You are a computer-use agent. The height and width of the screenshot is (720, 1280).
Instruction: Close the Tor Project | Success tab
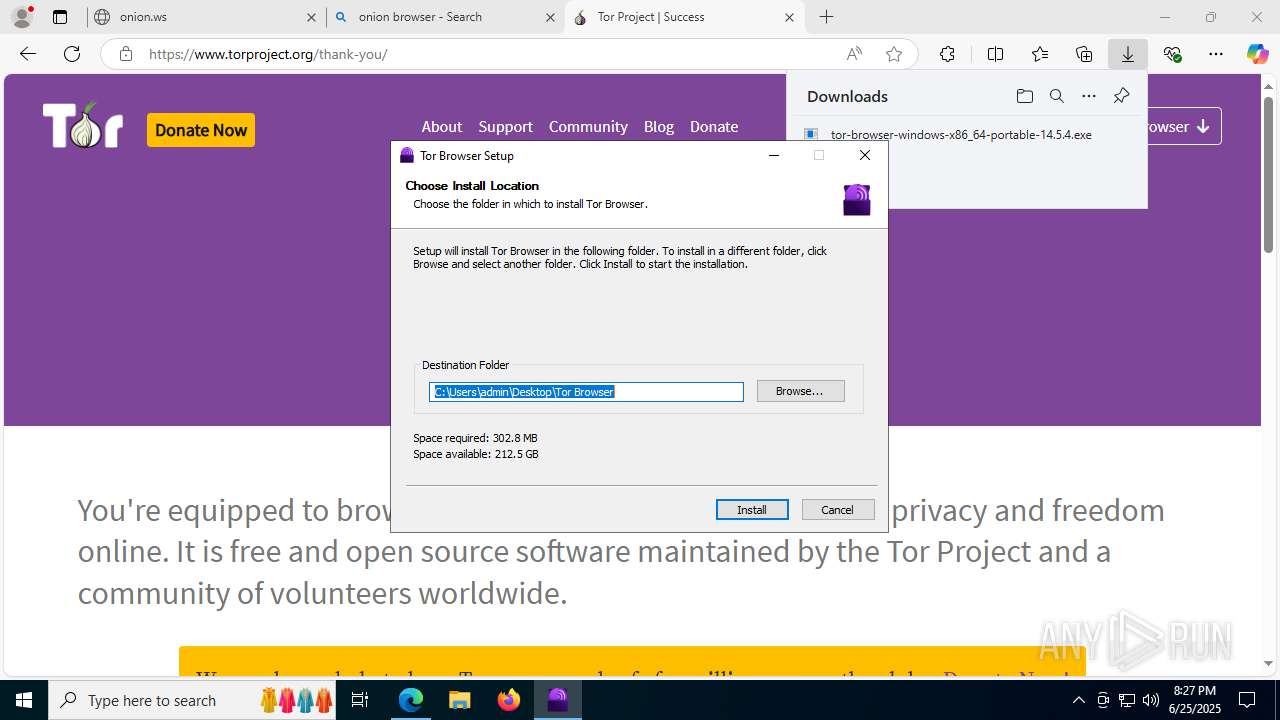tap(789, 17)
